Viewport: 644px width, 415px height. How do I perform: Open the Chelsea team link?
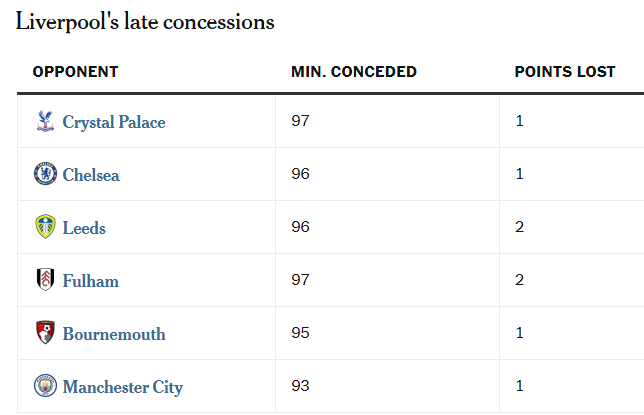(91, 175)
